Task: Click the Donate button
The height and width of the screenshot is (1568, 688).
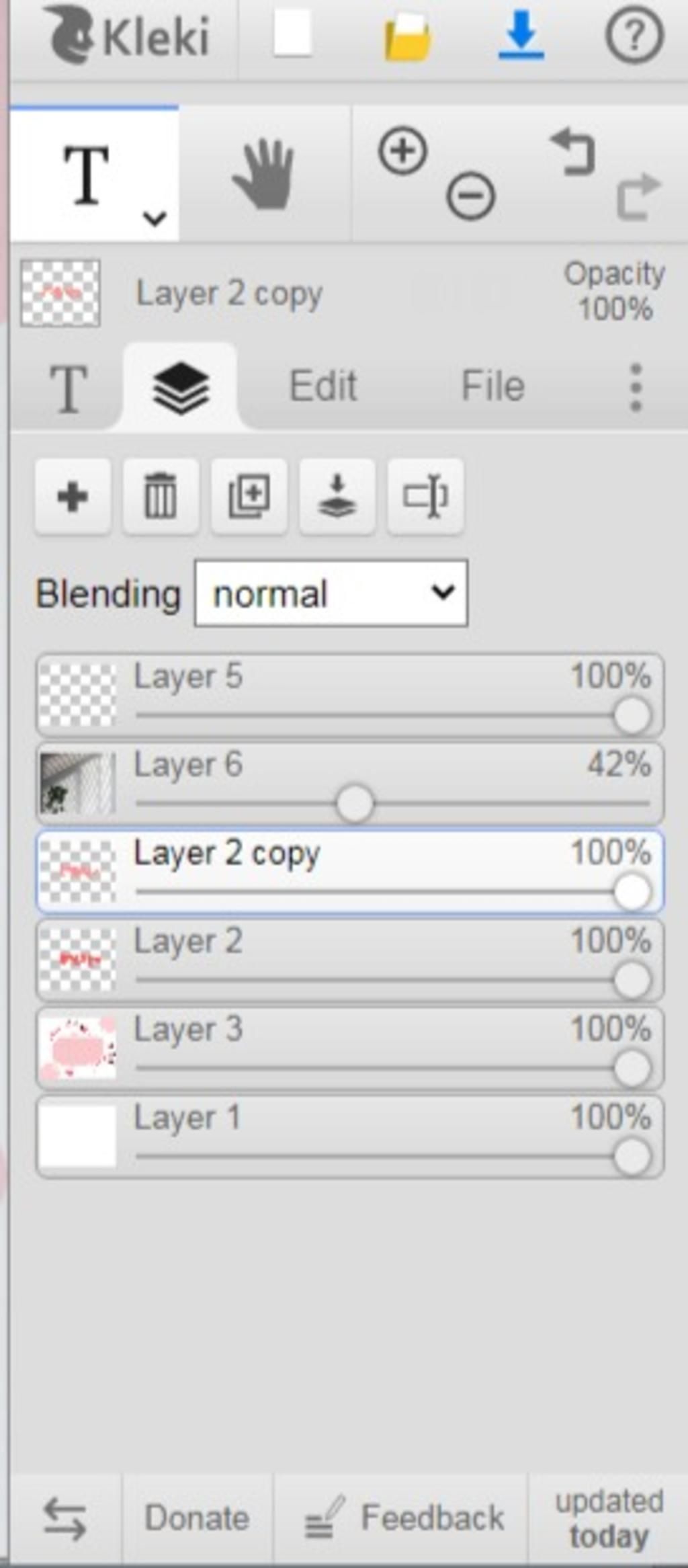Action: 197,1518
